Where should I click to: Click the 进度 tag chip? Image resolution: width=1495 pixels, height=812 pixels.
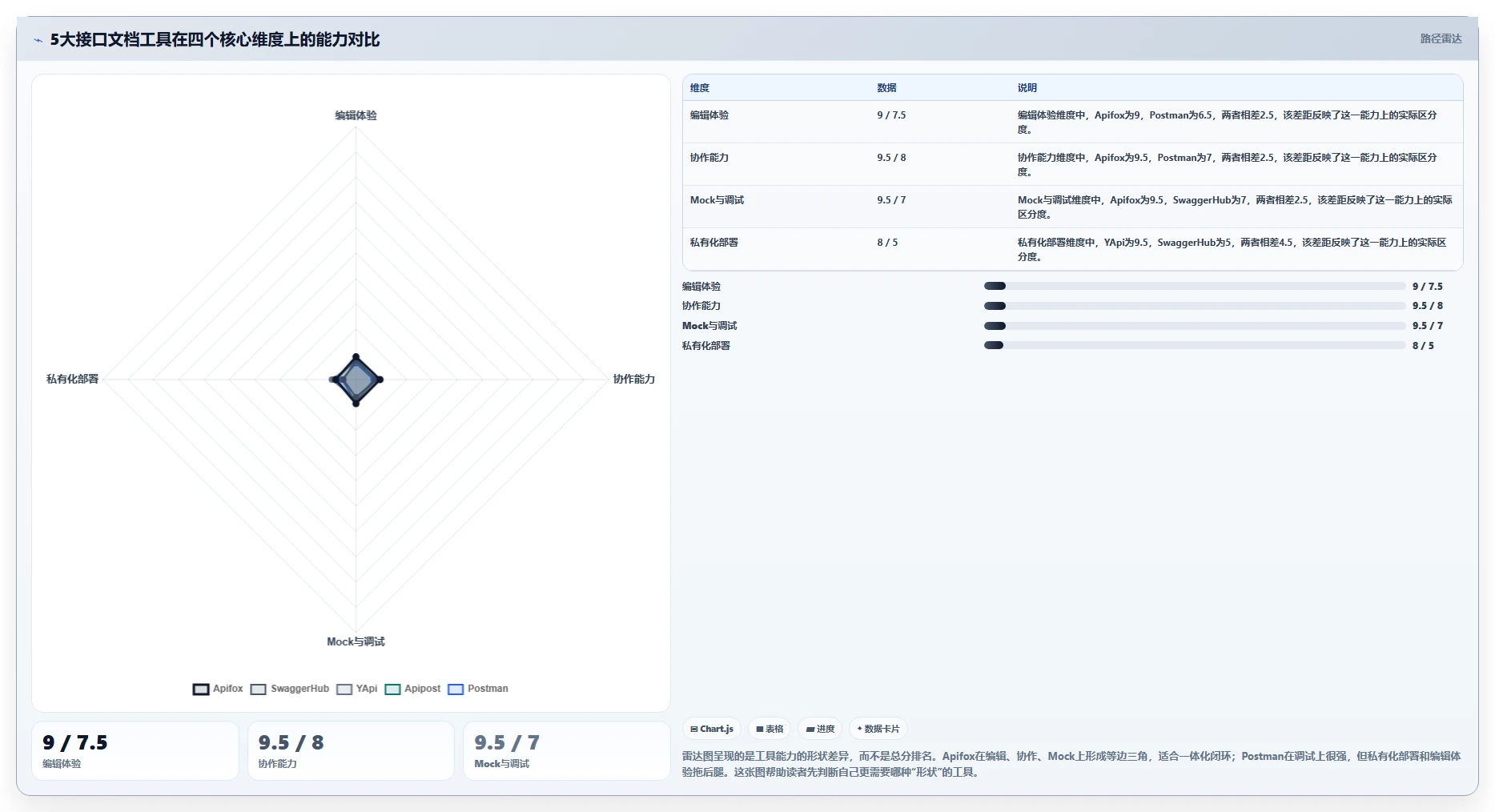[x=820, y=729]
